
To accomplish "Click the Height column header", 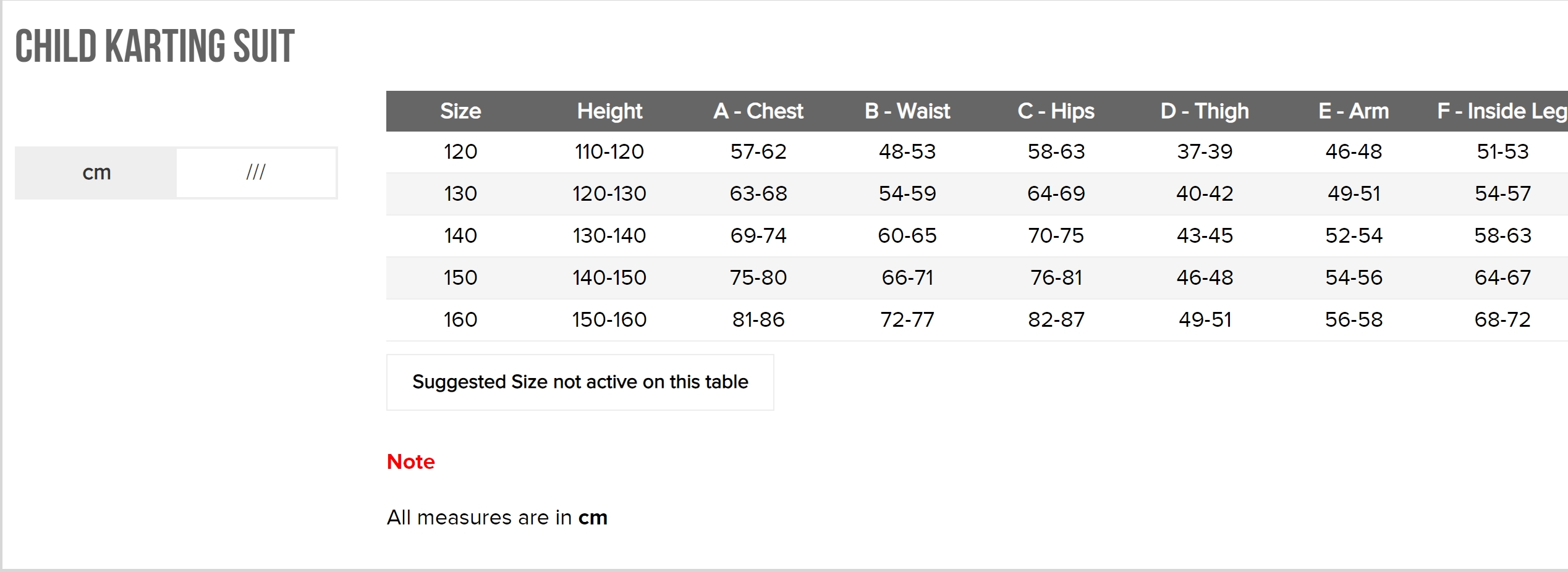I will point(609,111).
